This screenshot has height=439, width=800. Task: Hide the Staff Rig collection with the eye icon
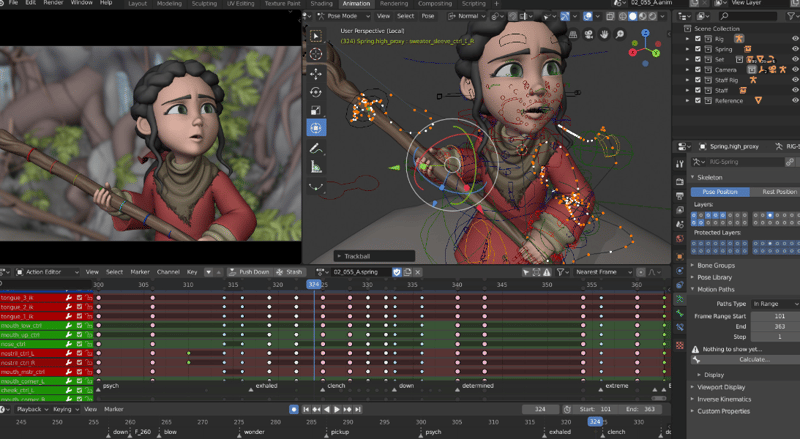tap(795, 80)
